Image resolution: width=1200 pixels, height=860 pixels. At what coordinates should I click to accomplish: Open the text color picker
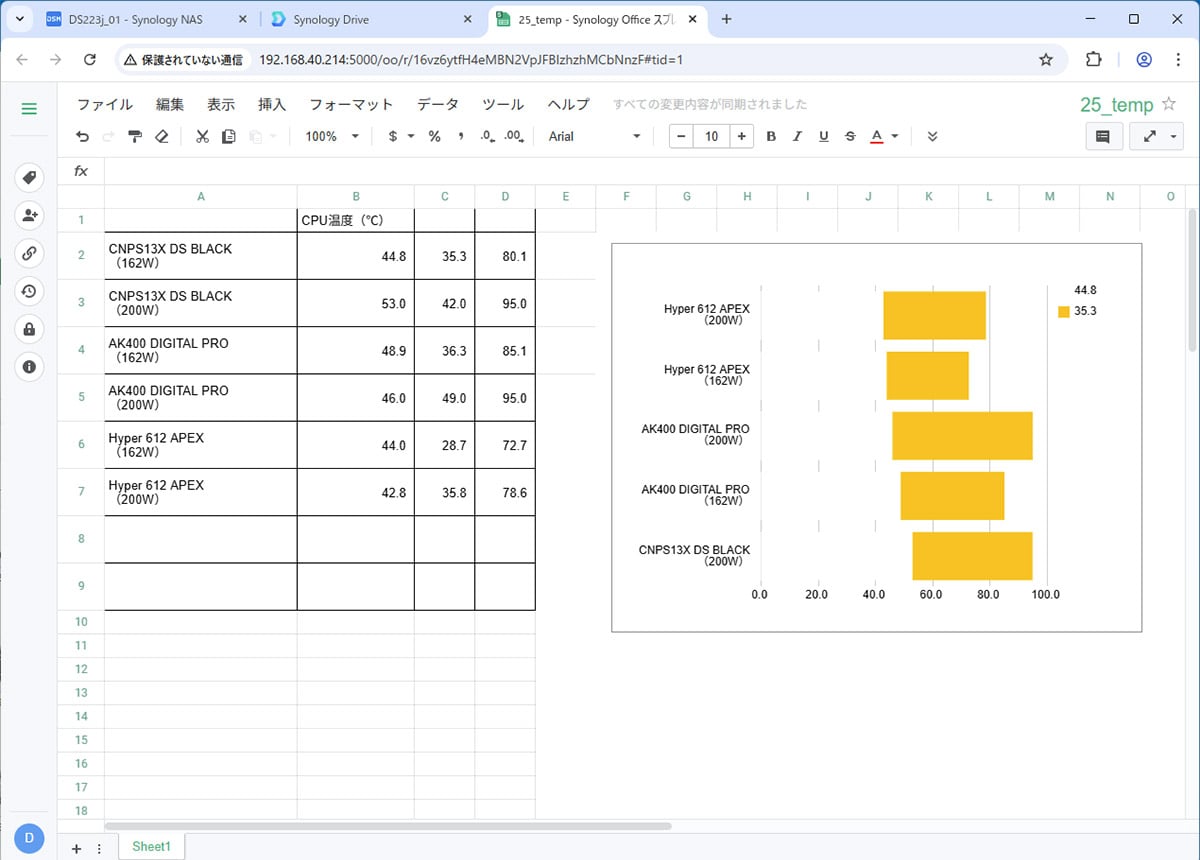pyautogui.click(x=877, y=137)
